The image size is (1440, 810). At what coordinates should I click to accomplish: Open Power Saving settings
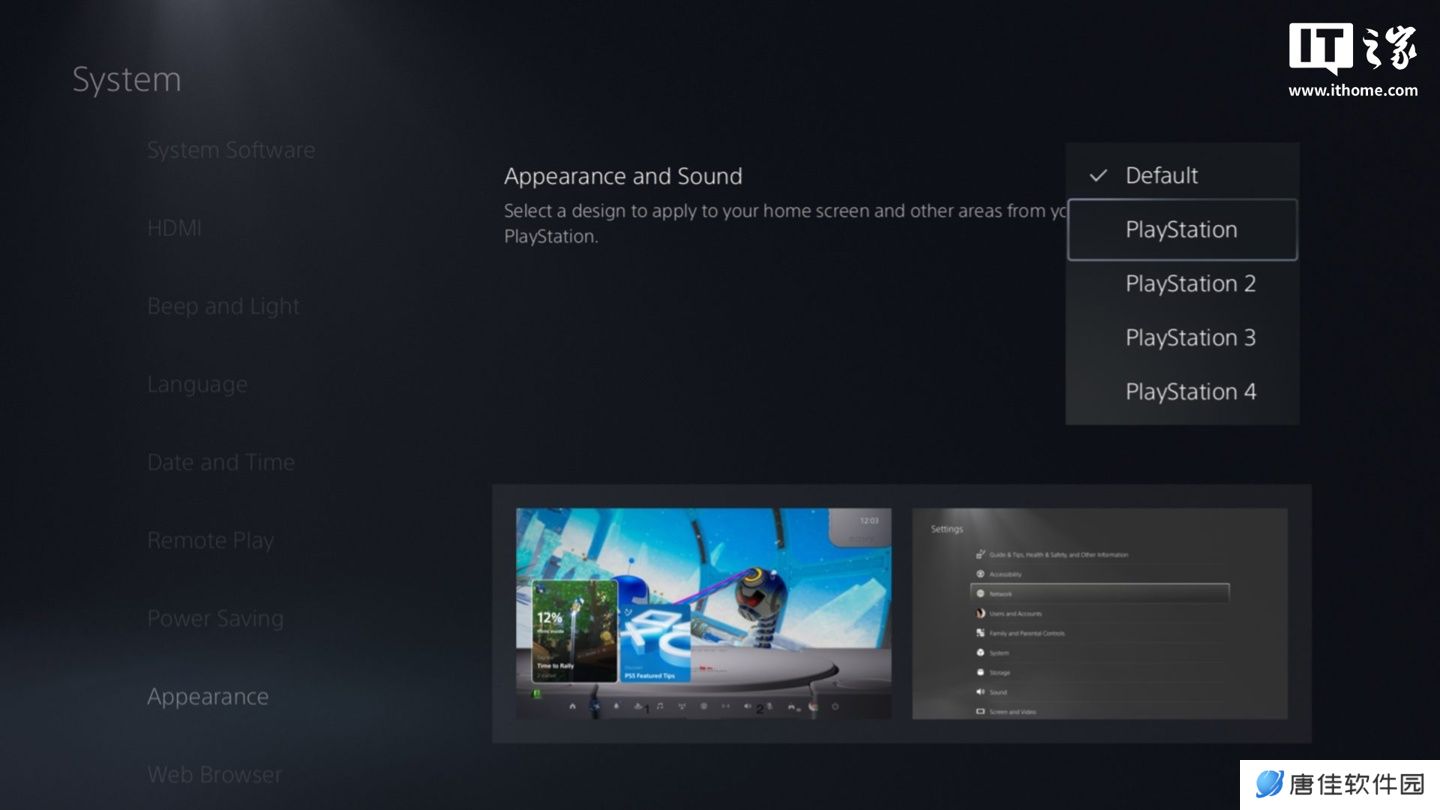(215, 618)
